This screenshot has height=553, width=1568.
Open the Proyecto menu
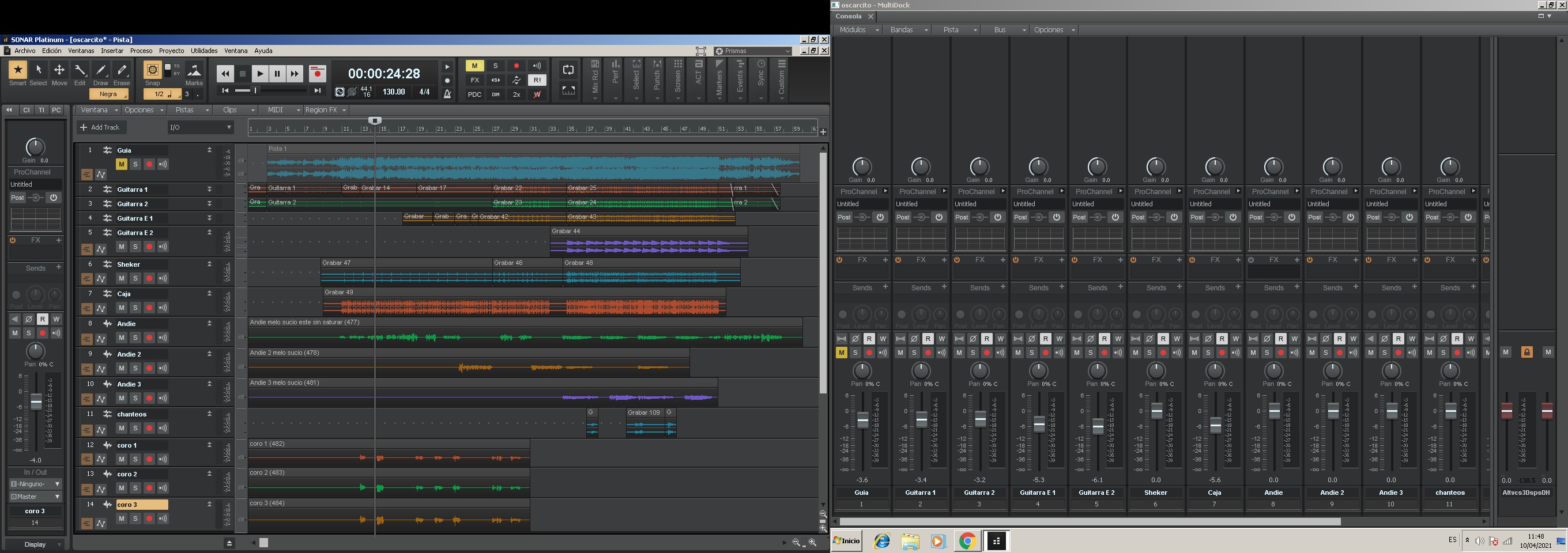172,51
